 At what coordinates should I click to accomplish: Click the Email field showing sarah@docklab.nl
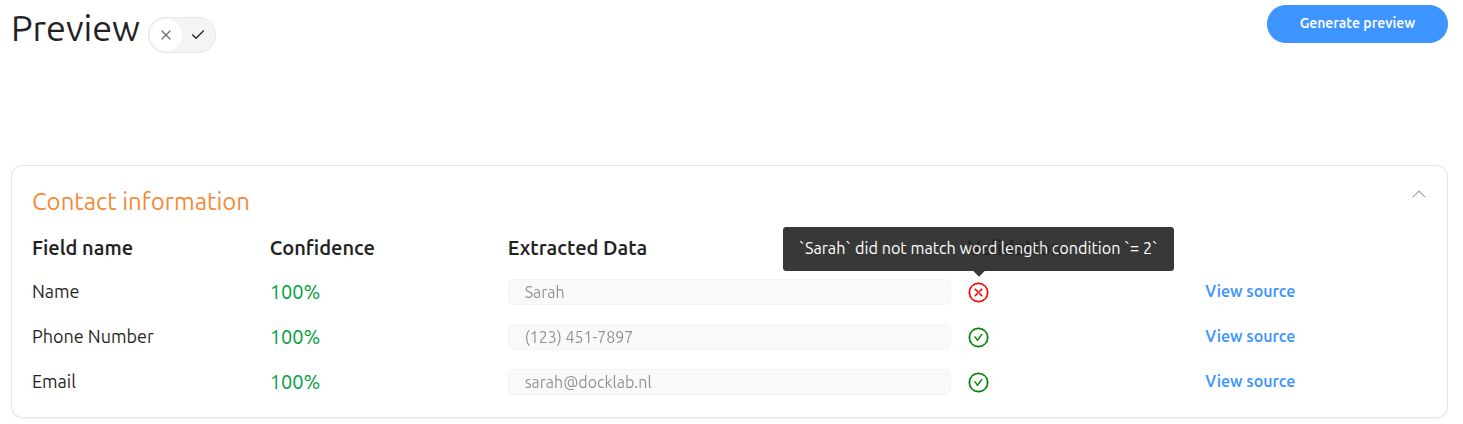click(729, 383)
